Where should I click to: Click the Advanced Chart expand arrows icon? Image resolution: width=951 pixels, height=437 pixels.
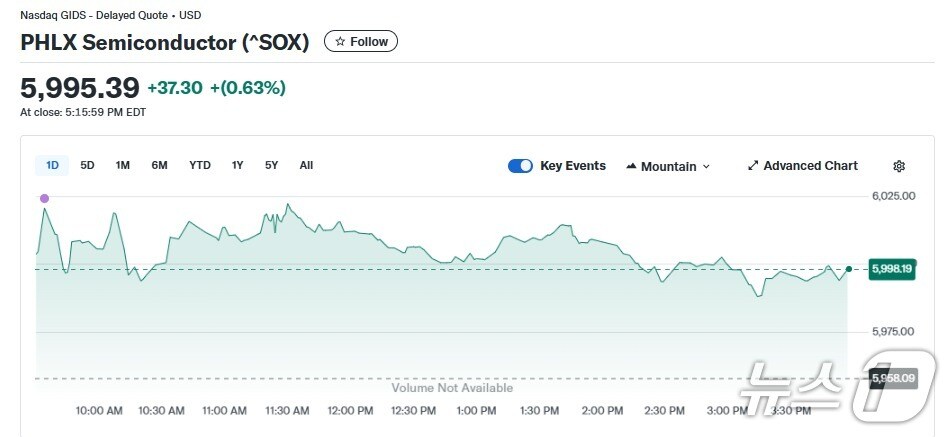point(753,166)
